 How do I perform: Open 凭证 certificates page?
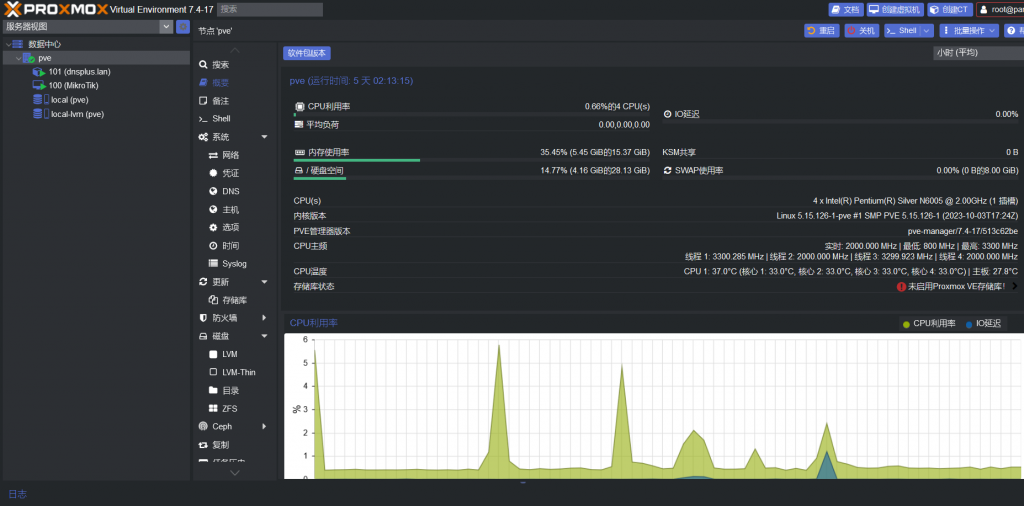[x=231, y=174]
